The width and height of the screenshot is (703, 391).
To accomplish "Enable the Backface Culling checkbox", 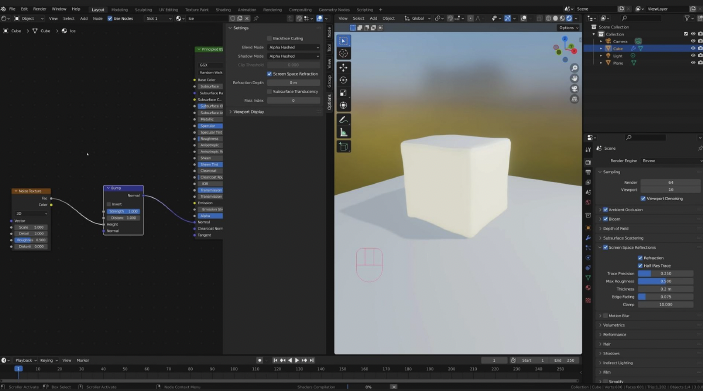I will [269, 39].
